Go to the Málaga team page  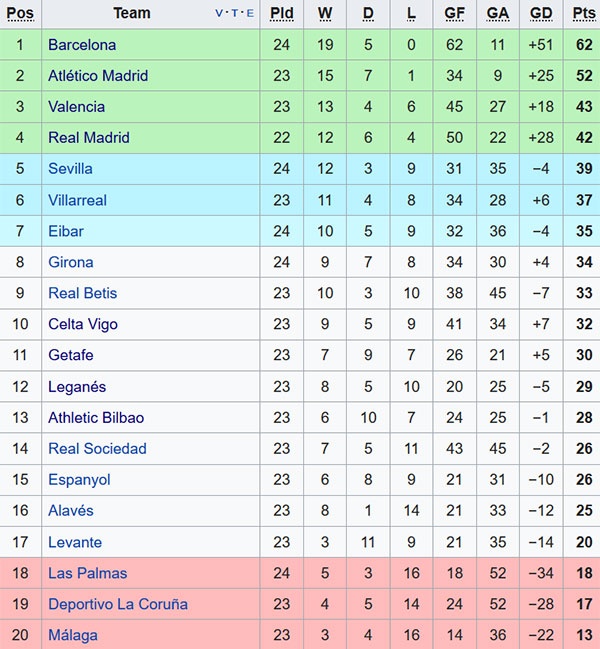click(73, 635)
